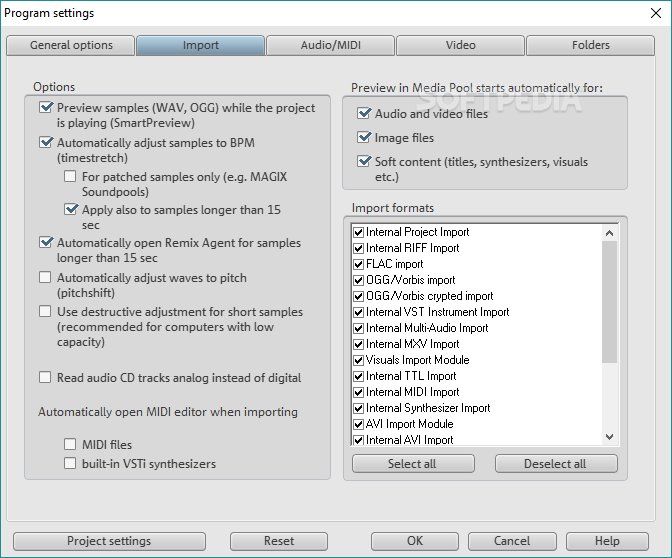Toggle Visuals Import Module checkbox
The width and height of the screenshot is (672, 558).
pyautogui.click(x=358, y=360)
